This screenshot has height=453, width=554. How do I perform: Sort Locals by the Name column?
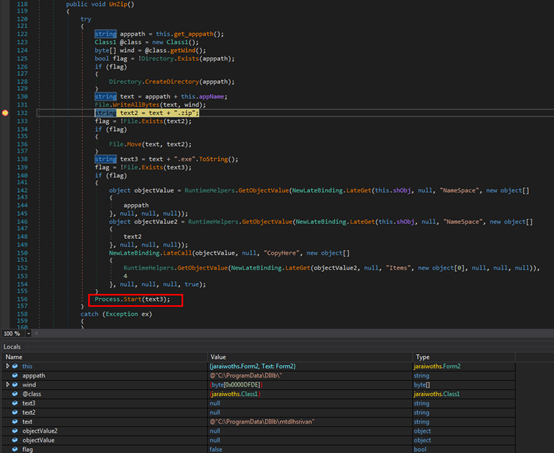click(105, 357)
